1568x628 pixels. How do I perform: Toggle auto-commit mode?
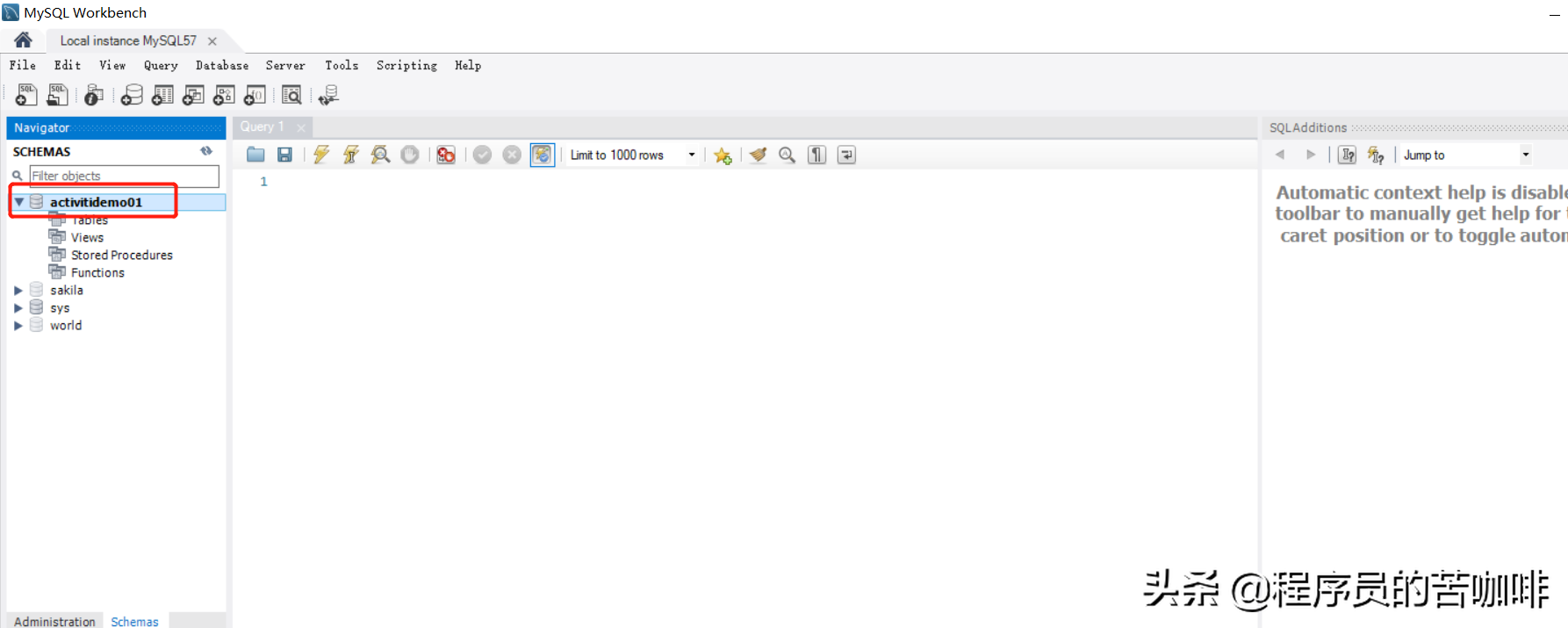(543, 155)
